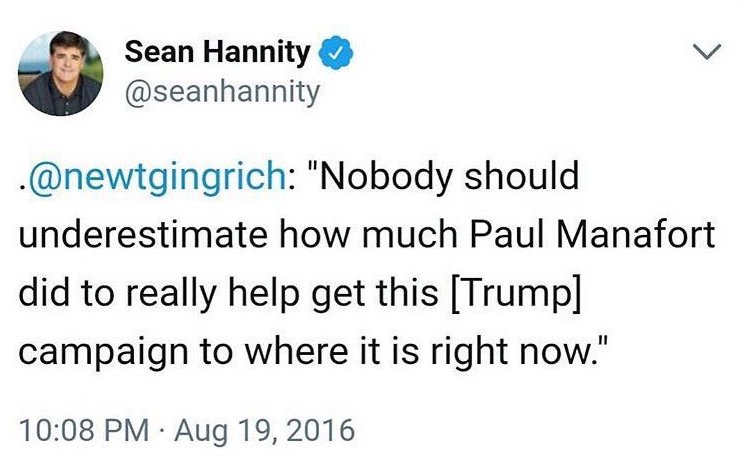Image resolution: width=742 pixels, height=463 pixels.
Task: Click "how much" in the tweet text
Action: (x=369, y=235)
